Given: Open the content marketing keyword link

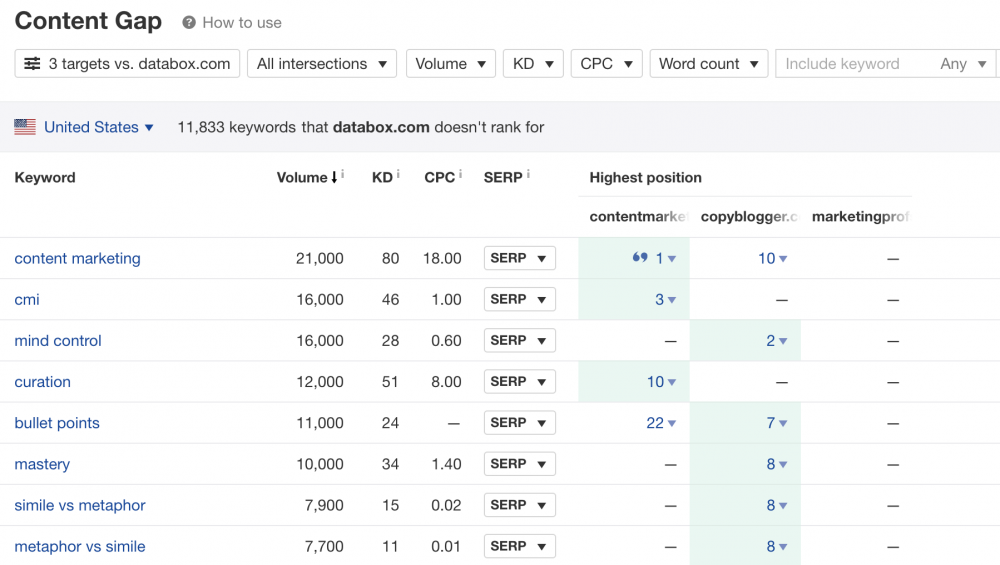Looking at the screenshot, I should click(x=77, y=258).
